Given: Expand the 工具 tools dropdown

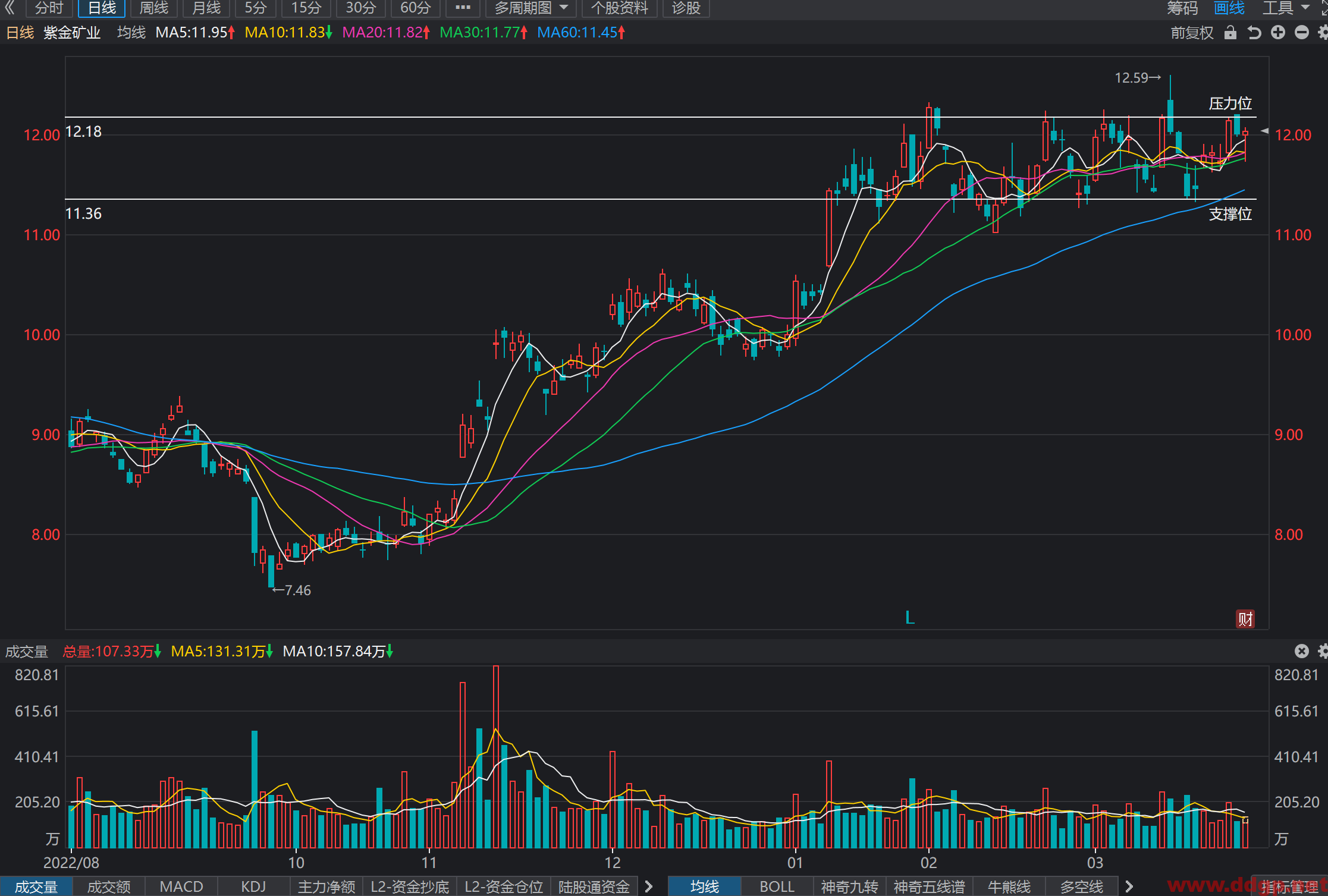Looking at the screenshot, I should [1285, 8].
